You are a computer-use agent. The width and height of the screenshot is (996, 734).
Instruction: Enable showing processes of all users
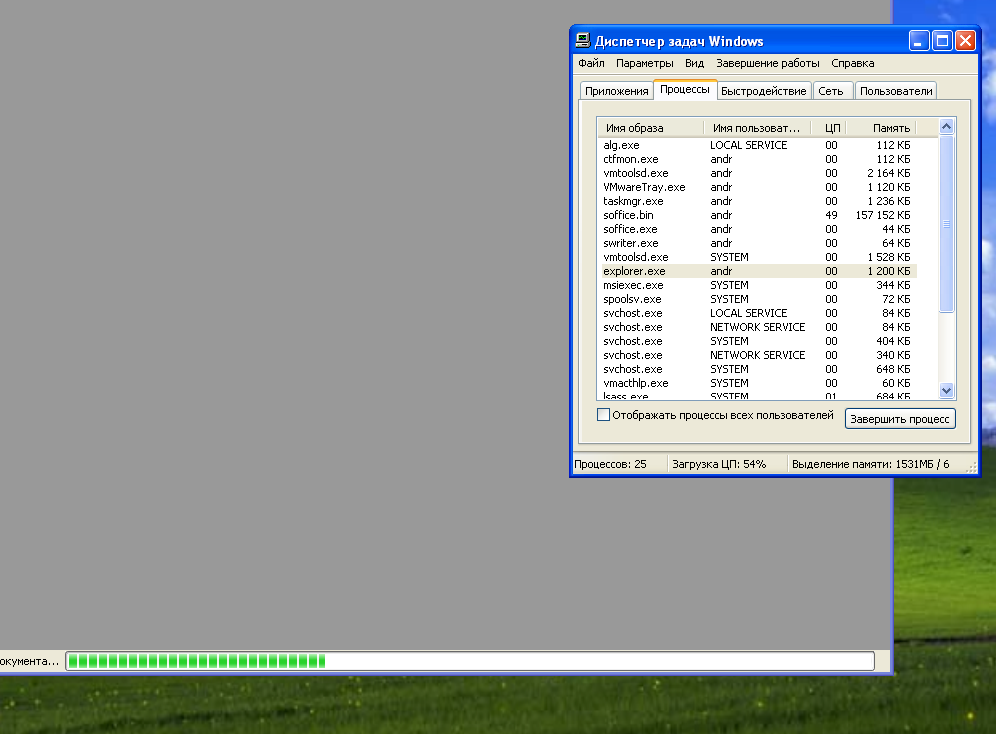pyautogui.click(x=603, y=415)
